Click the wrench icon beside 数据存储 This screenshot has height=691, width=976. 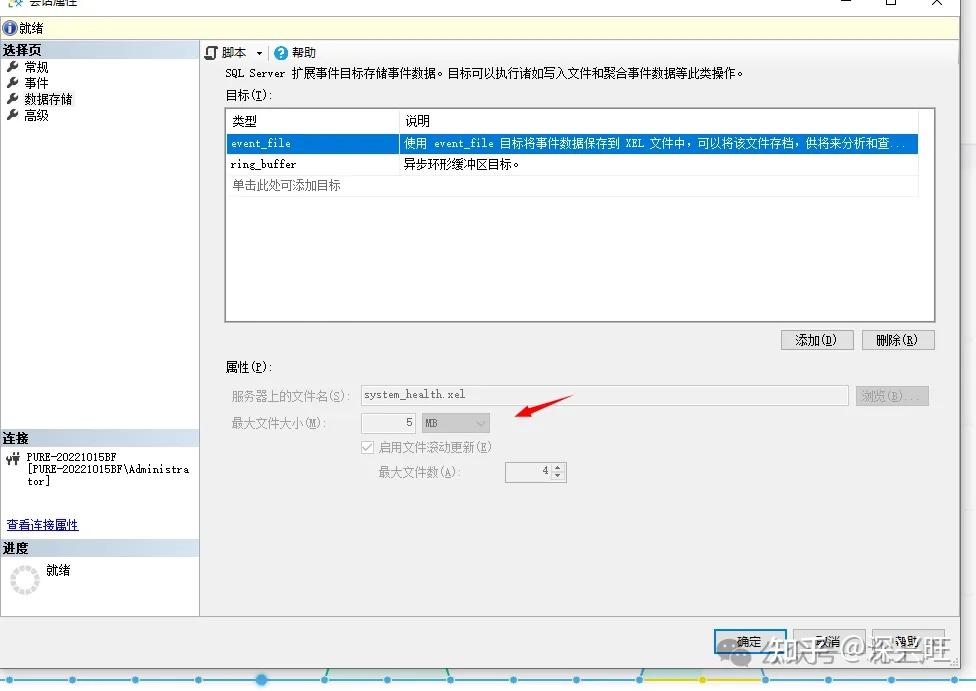12,99
